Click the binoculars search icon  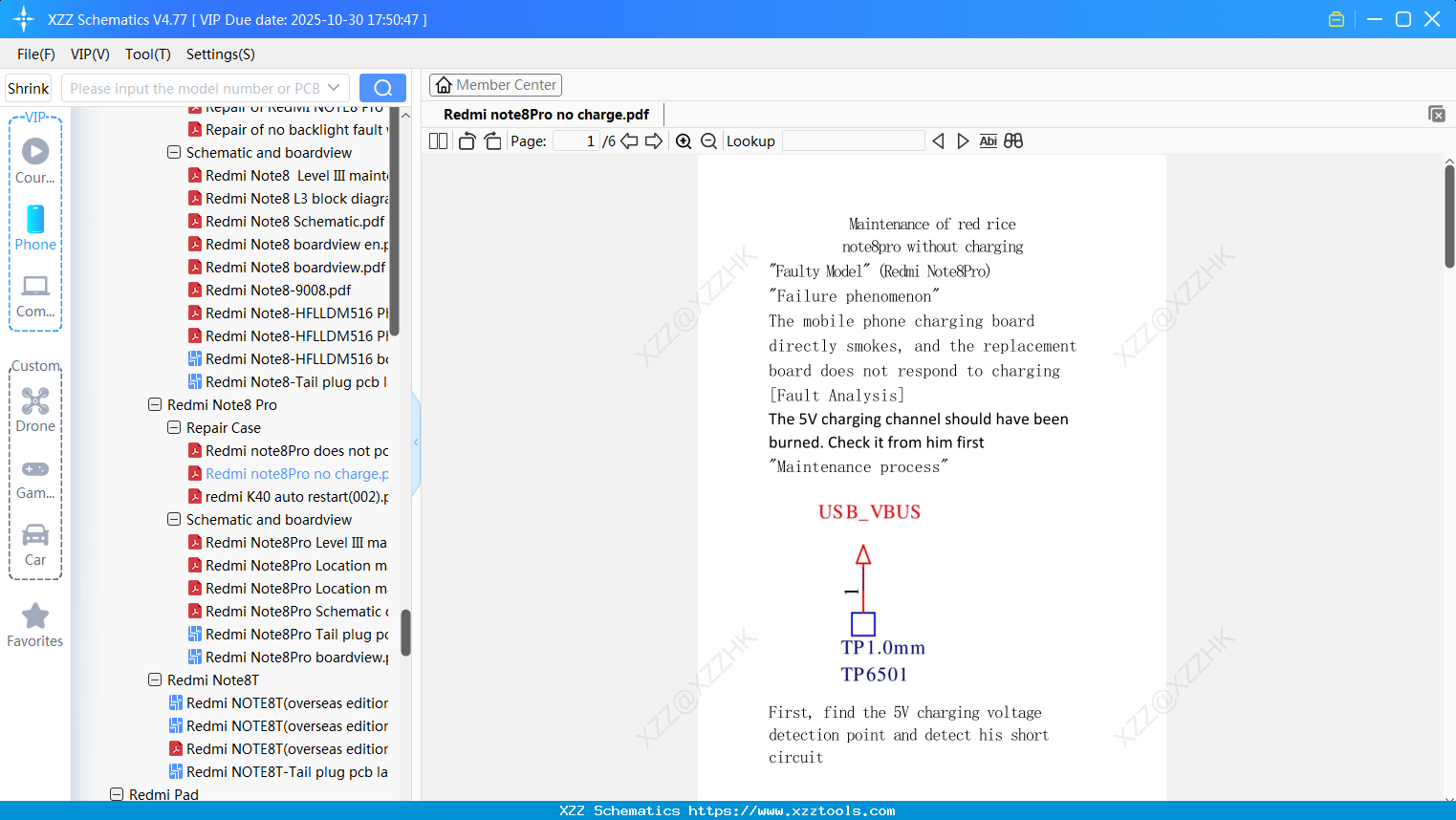coord(1013,140)
